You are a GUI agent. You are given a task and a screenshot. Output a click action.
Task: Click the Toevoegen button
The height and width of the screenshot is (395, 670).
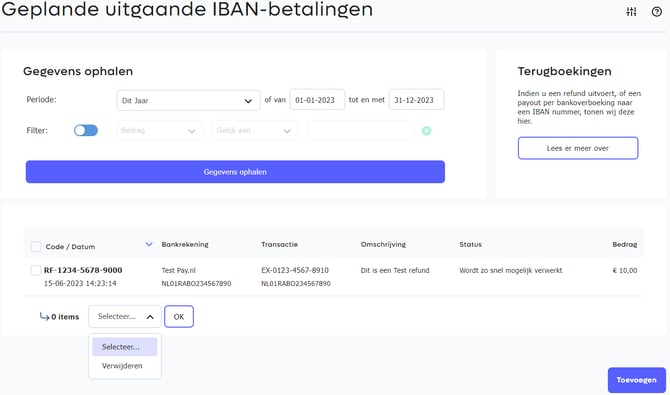637,380
